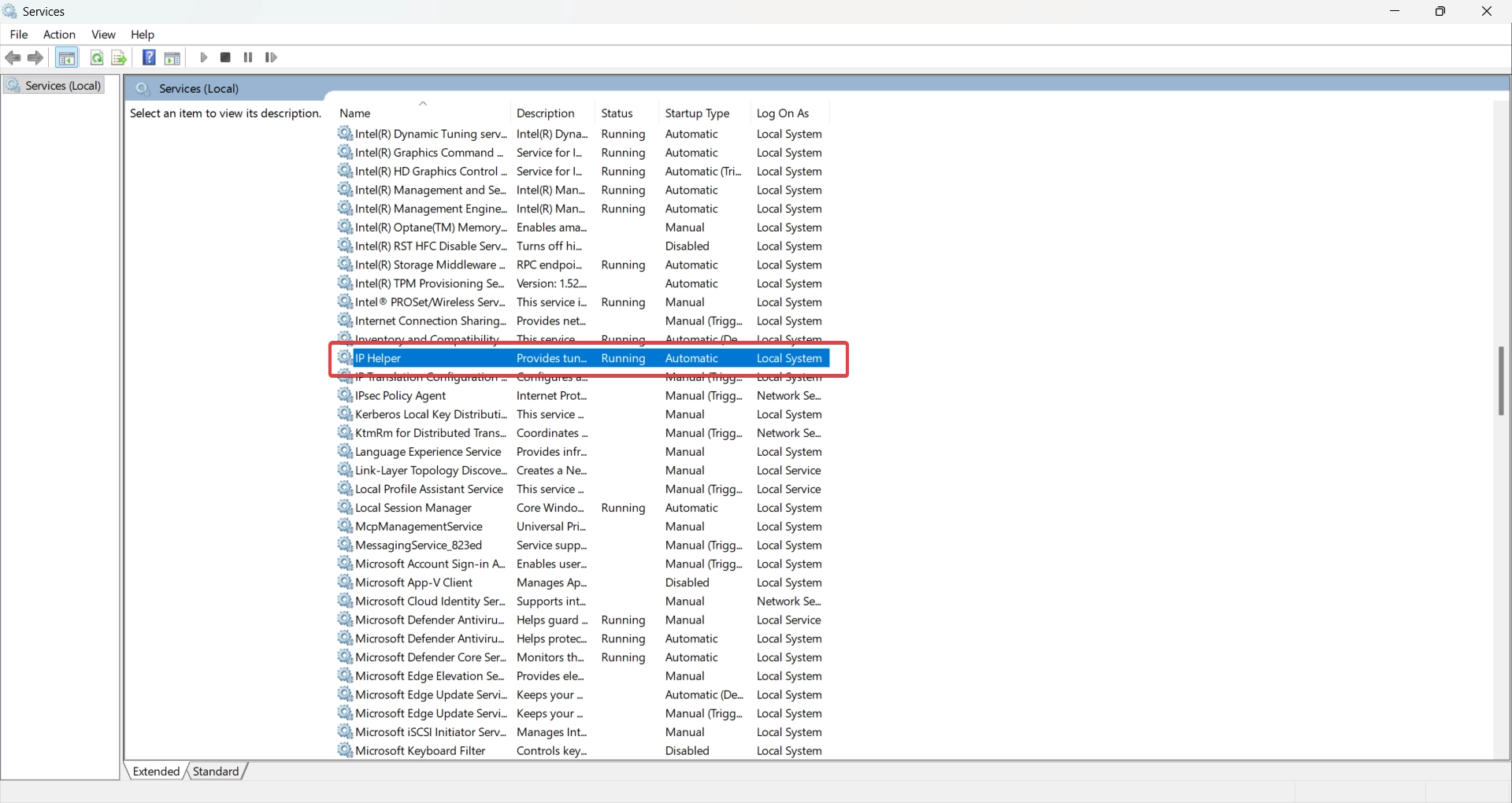Select Intel(R) Graphics Command service
Image resolution: width=1512 pixels, height=803 pixels.
tap(583, 153)
